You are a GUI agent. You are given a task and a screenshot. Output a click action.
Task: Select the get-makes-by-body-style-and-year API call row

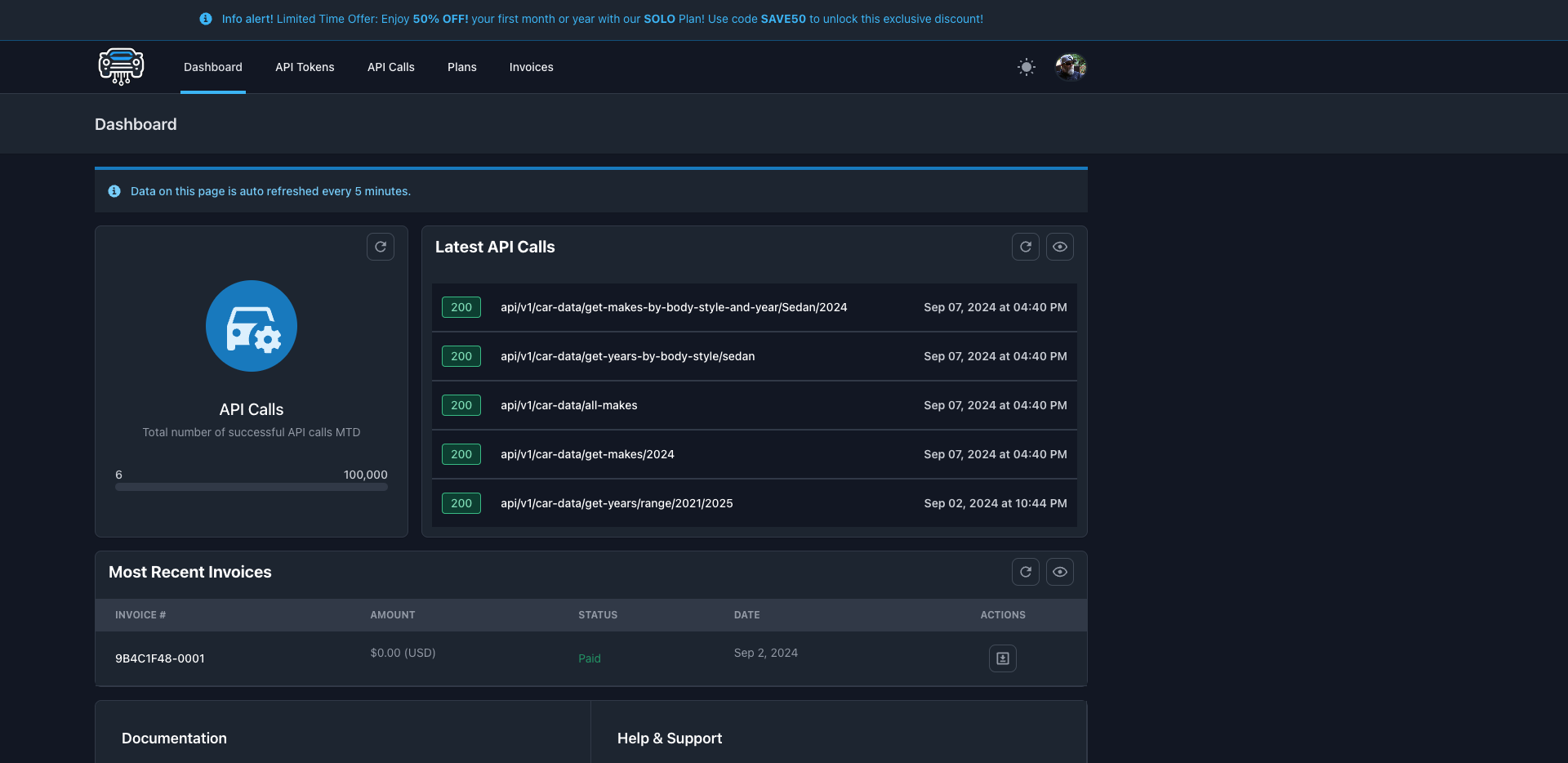click(673, 307)
